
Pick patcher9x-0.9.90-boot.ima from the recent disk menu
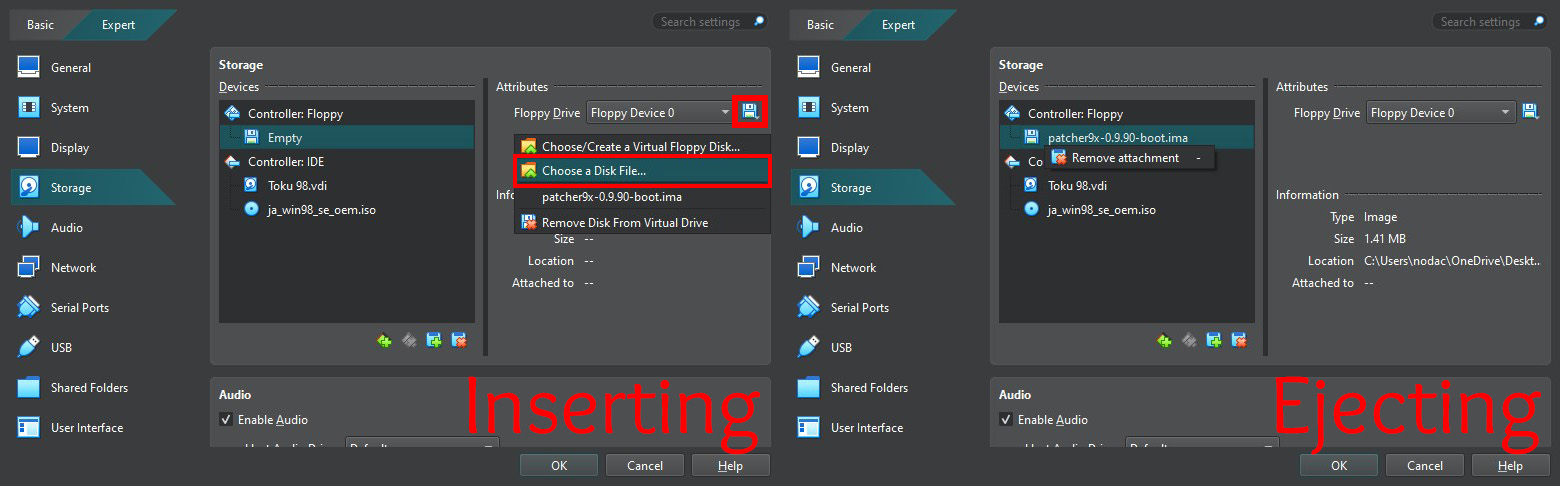[642, 197]
